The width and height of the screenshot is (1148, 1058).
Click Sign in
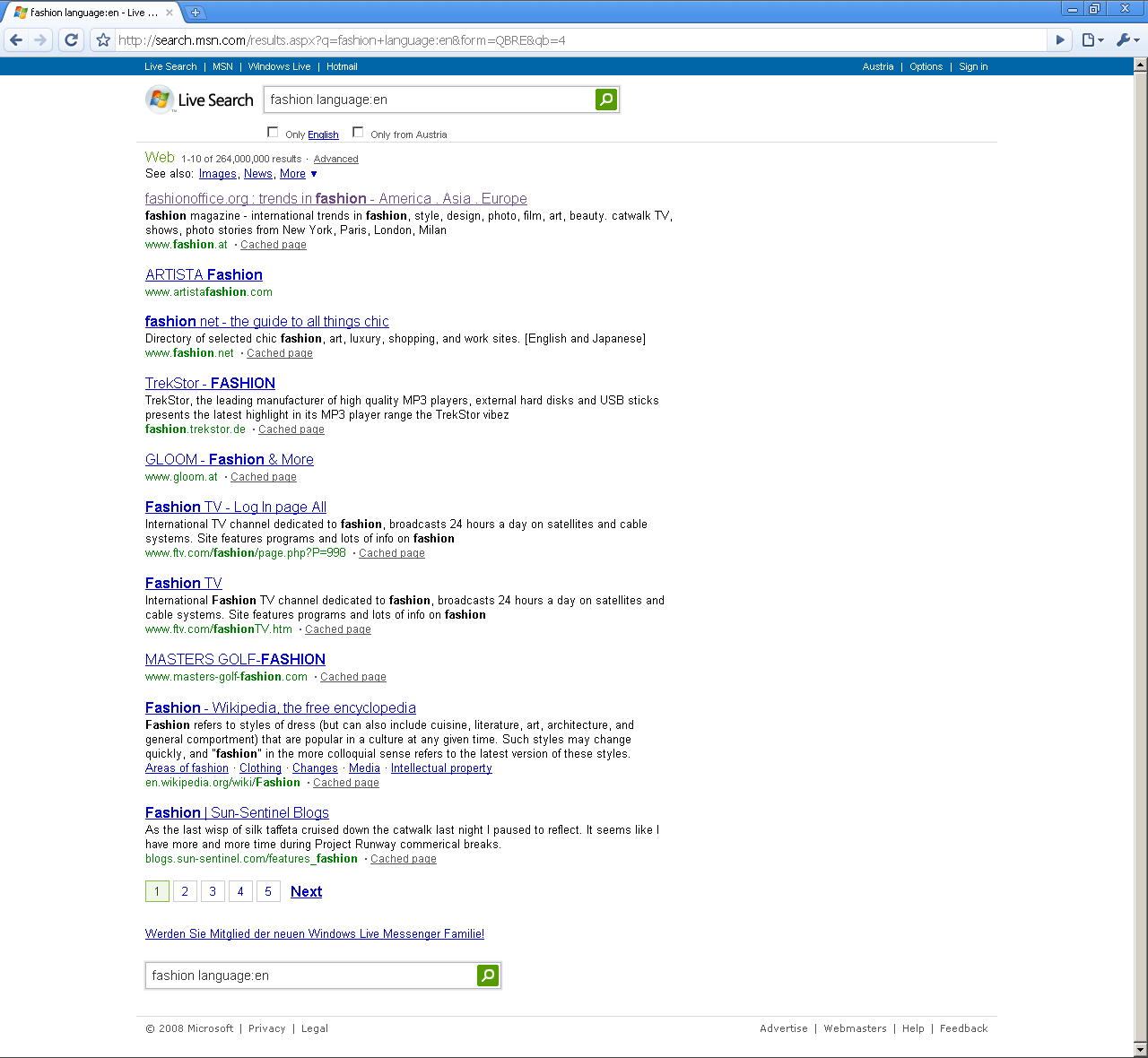click(973, 66)
